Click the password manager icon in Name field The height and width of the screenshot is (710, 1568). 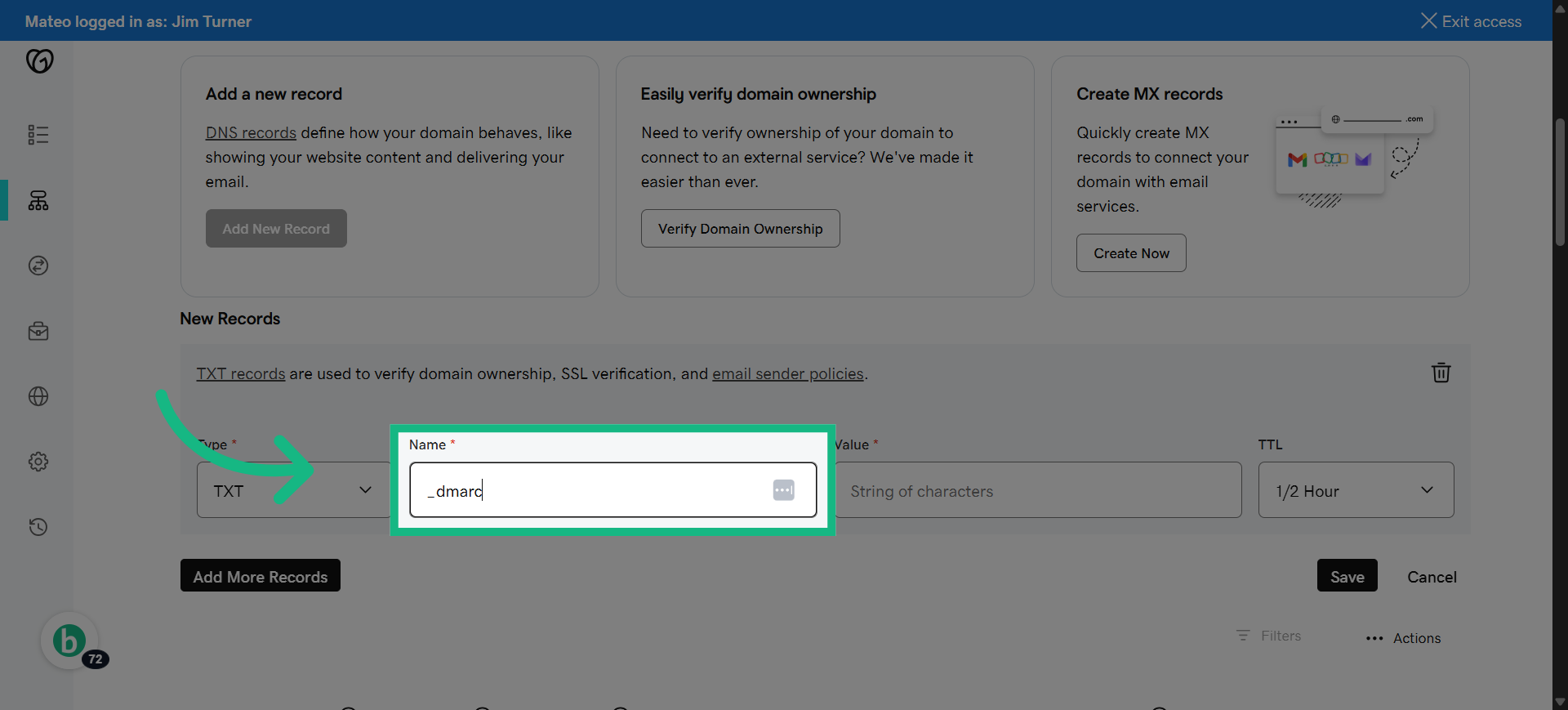coord(783,490)
